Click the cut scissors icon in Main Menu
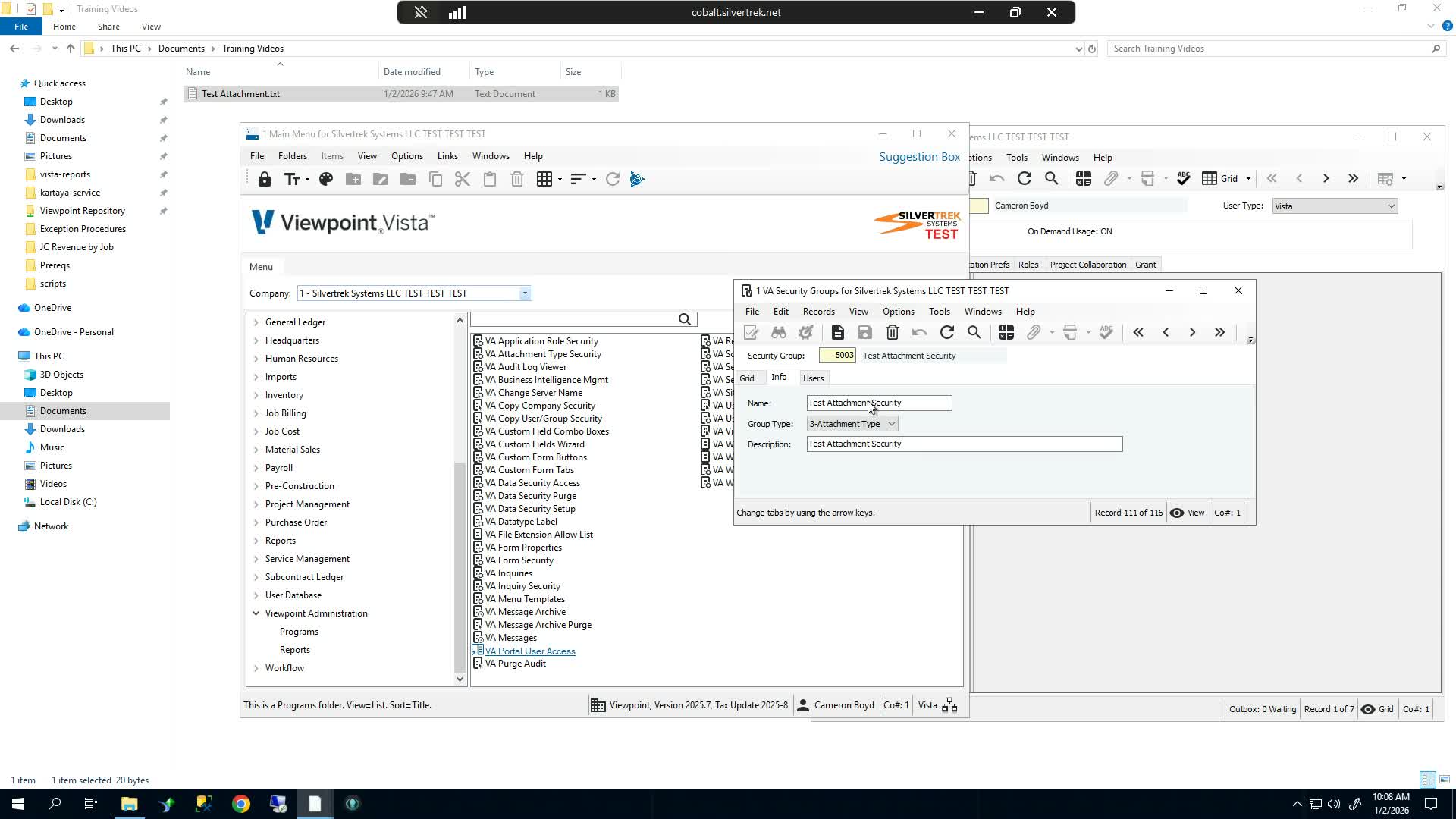The image size is (1456, 819). (463, 180)
